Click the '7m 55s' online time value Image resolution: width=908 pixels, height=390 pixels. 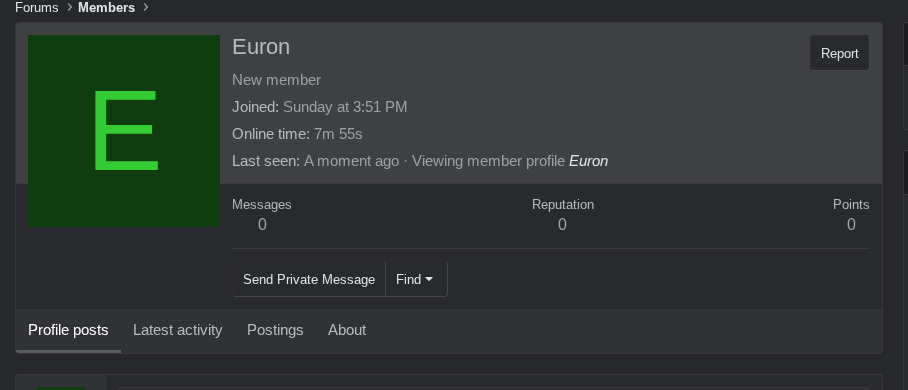[338, 134]
